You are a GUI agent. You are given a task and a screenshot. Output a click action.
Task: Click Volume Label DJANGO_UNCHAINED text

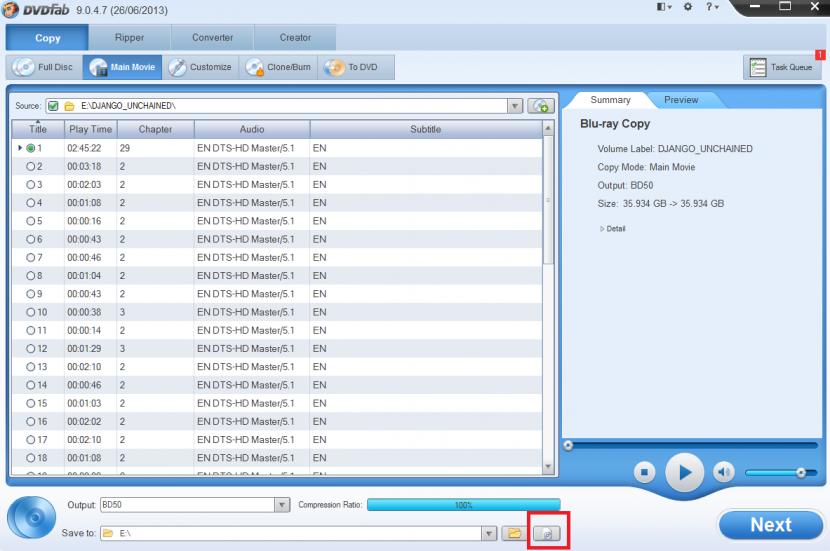(x=675, y=149)
